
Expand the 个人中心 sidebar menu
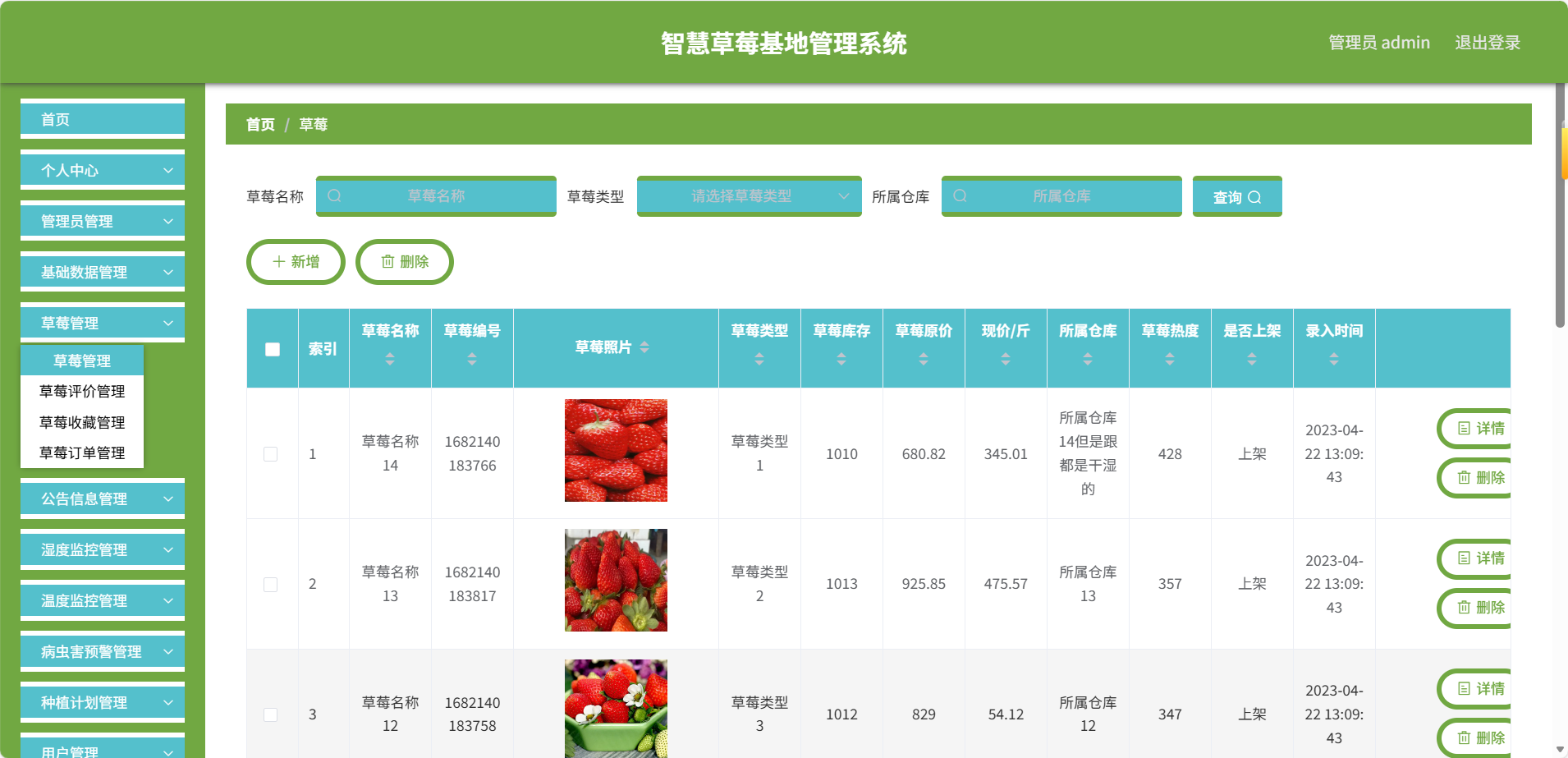pyautogui.click(x=103, y=170)
